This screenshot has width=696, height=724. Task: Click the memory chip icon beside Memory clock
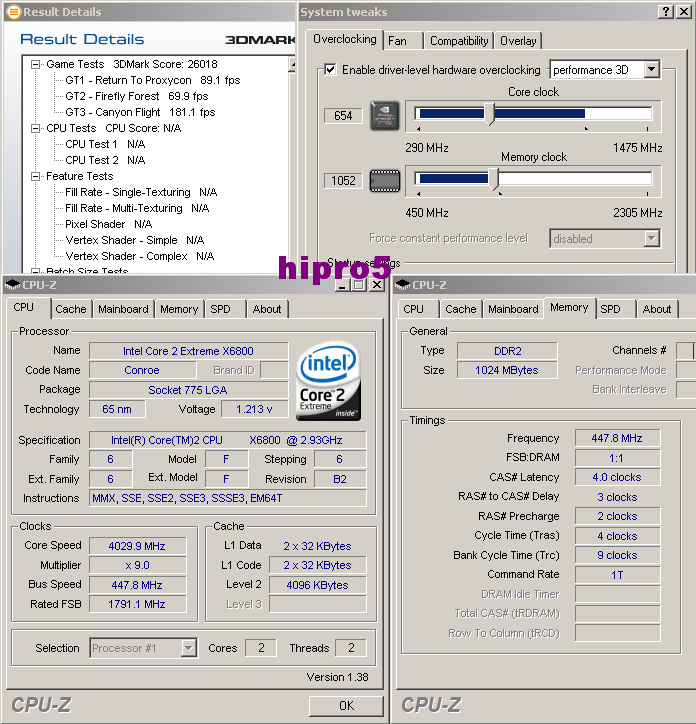(385, 181)
